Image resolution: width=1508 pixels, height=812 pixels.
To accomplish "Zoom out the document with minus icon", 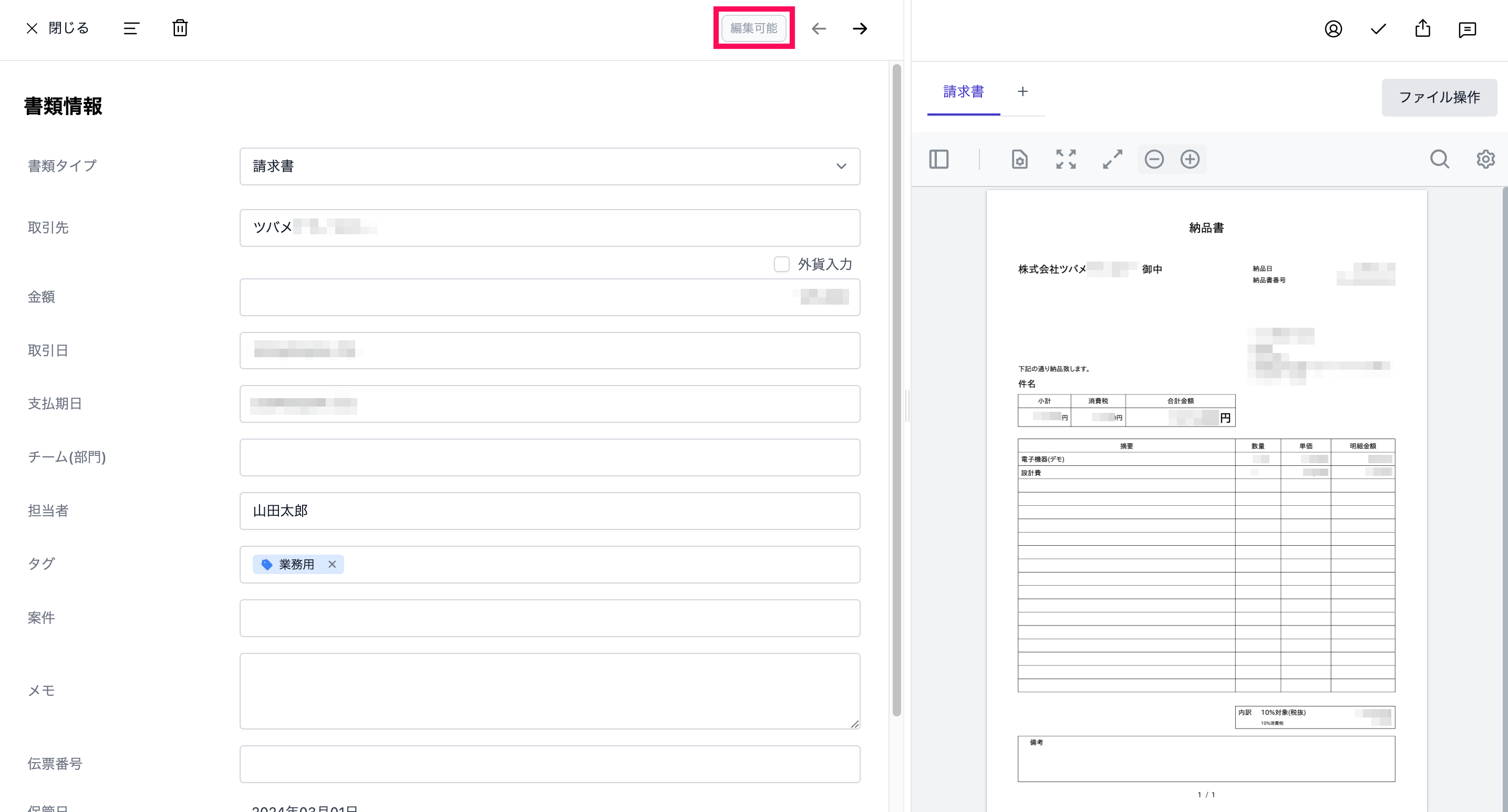I will click(1154, 159).
